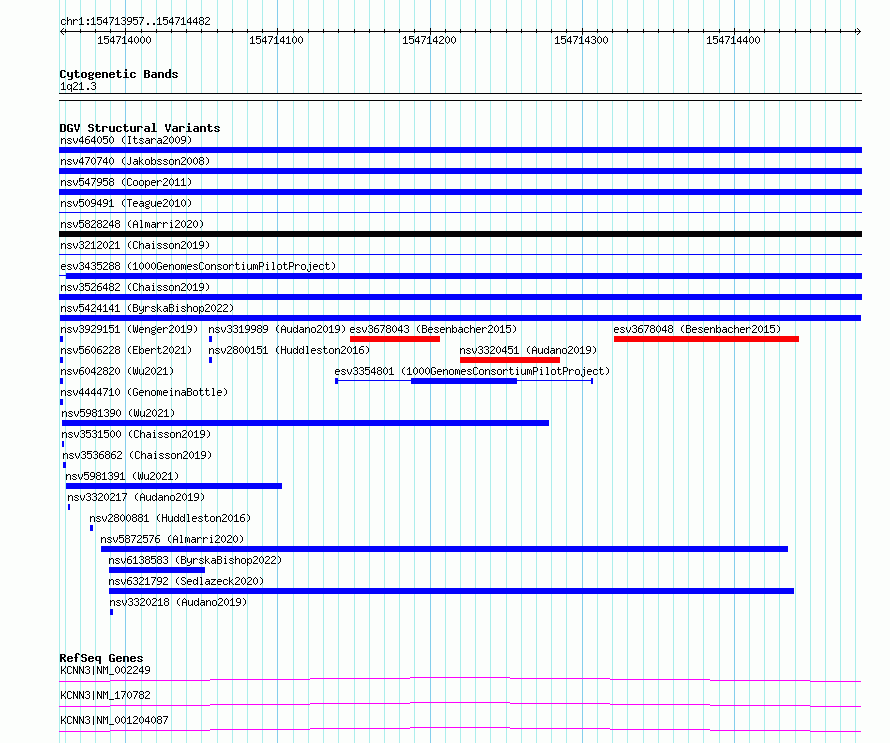The image size is (890, 743).
Task: Click the KCNN3|NM_170782 gene label
Action: tap(106, 695)
